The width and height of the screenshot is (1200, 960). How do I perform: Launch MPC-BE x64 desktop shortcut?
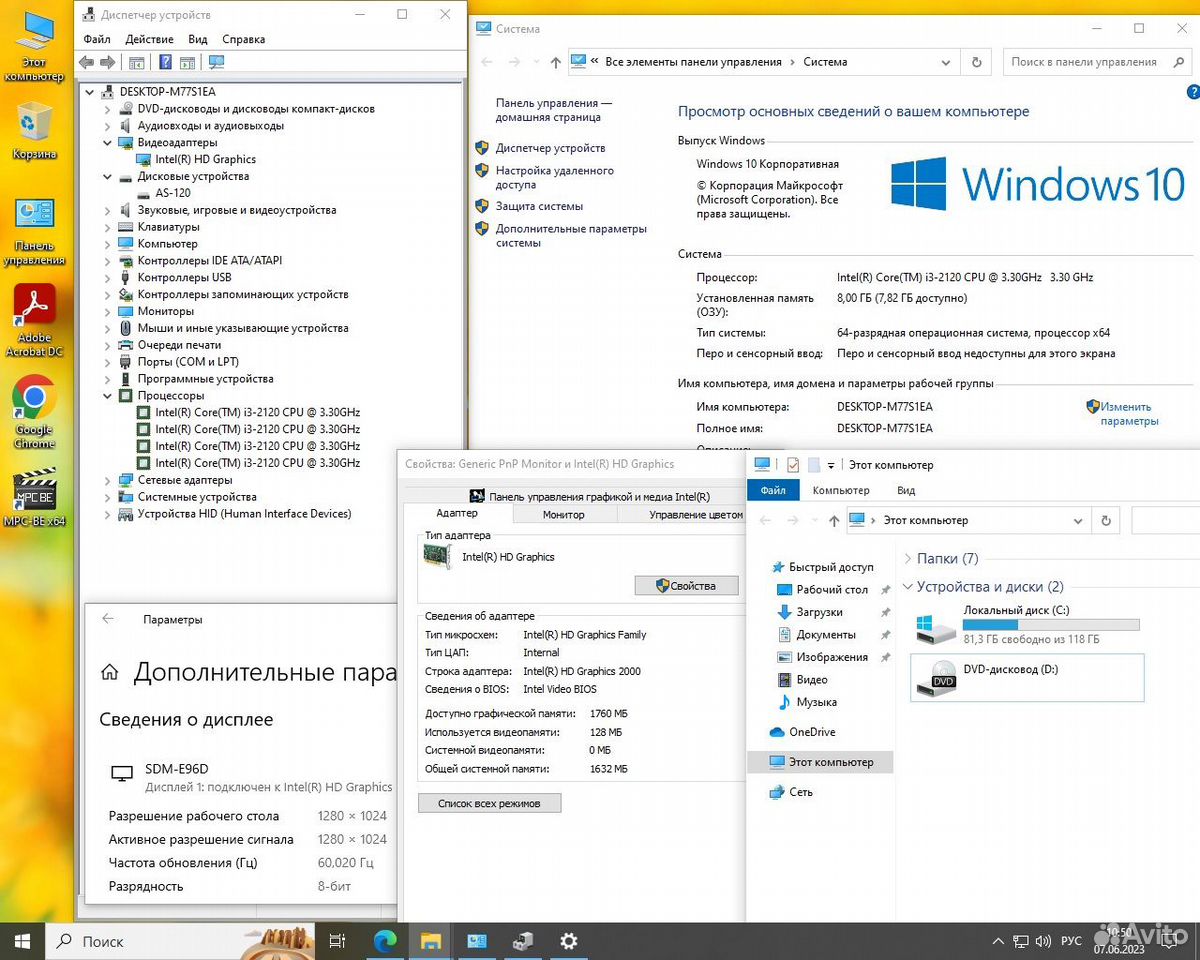tap(34, 495)
